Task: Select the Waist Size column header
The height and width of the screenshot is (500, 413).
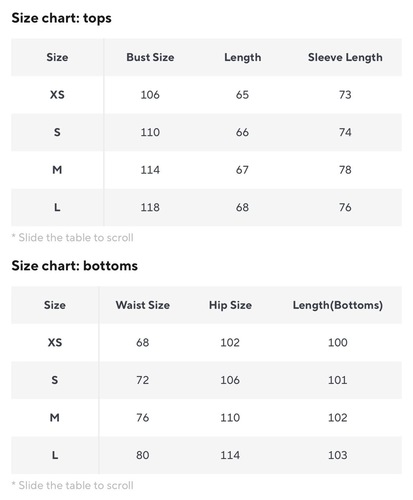Action: pos(143,305)
